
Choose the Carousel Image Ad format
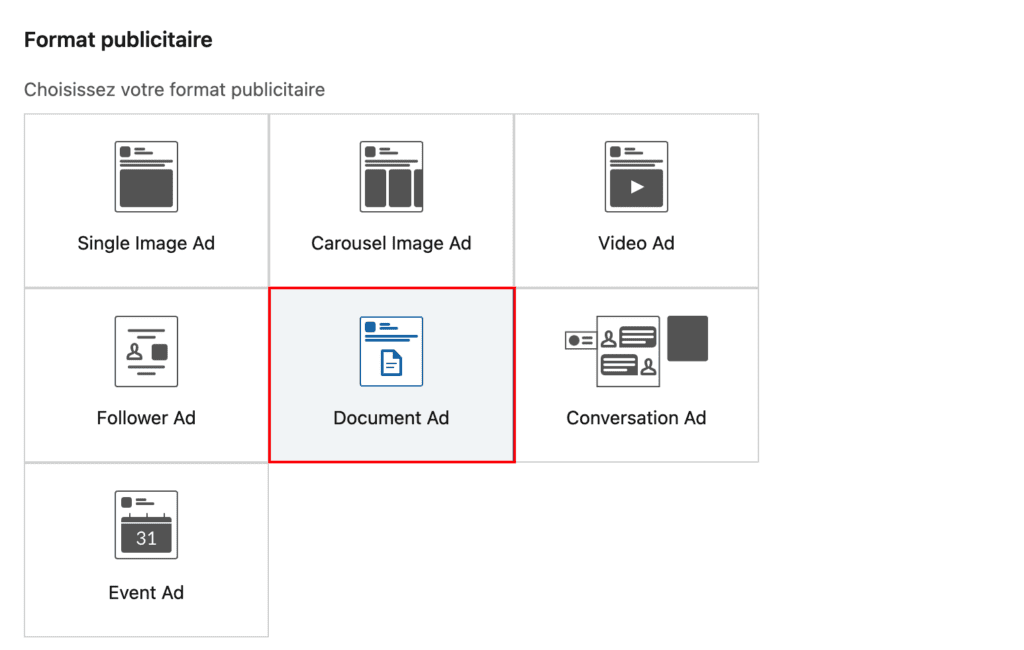tap(391, 200)
